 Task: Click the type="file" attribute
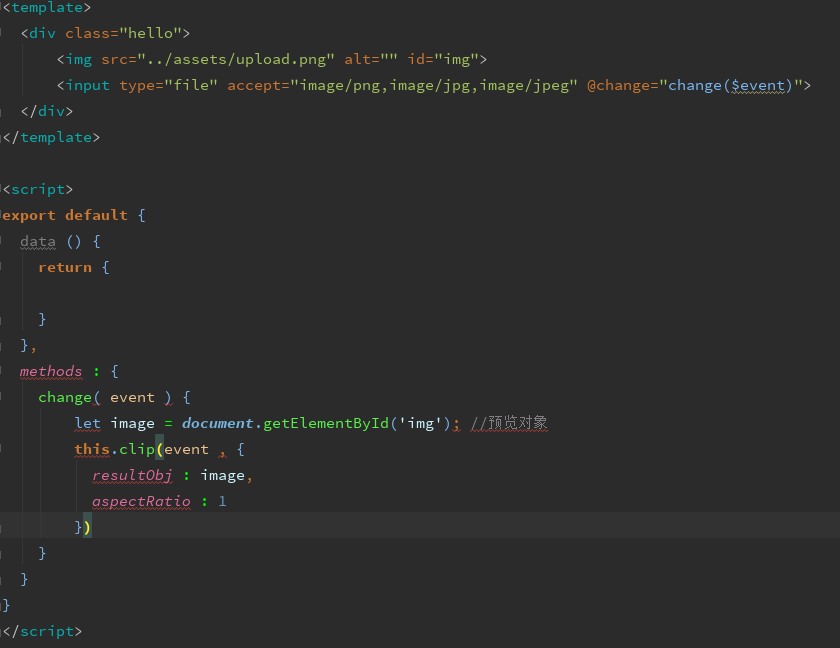(168, 85)
